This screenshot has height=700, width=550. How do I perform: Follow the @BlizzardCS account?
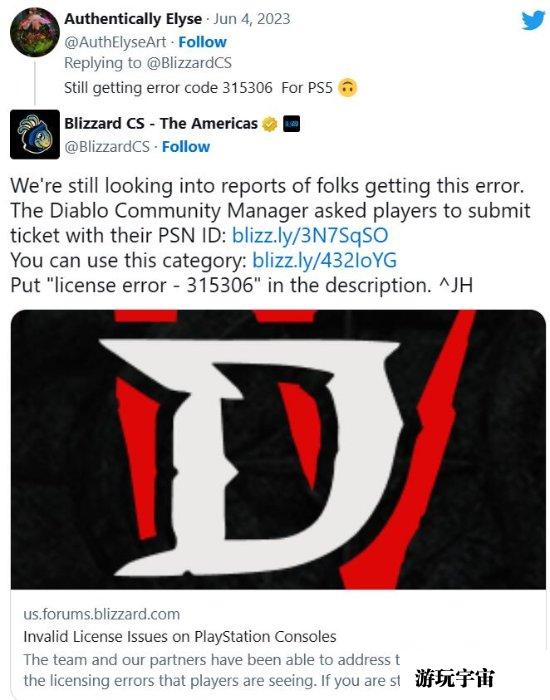[186, 146]
